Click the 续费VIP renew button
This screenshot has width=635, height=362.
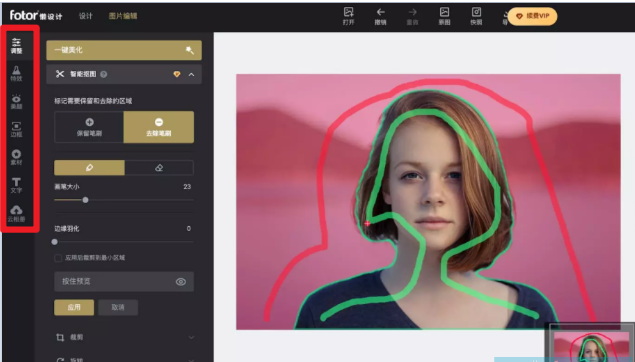click(x=532, y=16)
